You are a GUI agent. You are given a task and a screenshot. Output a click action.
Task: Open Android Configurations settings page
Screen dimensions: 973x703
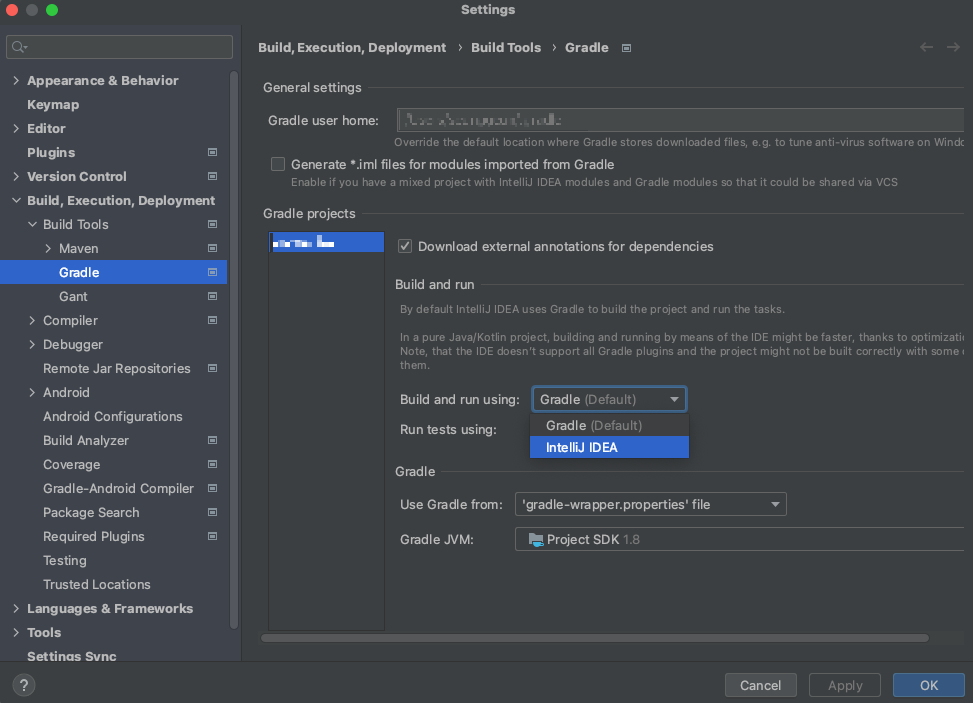[x=112, y=416]
